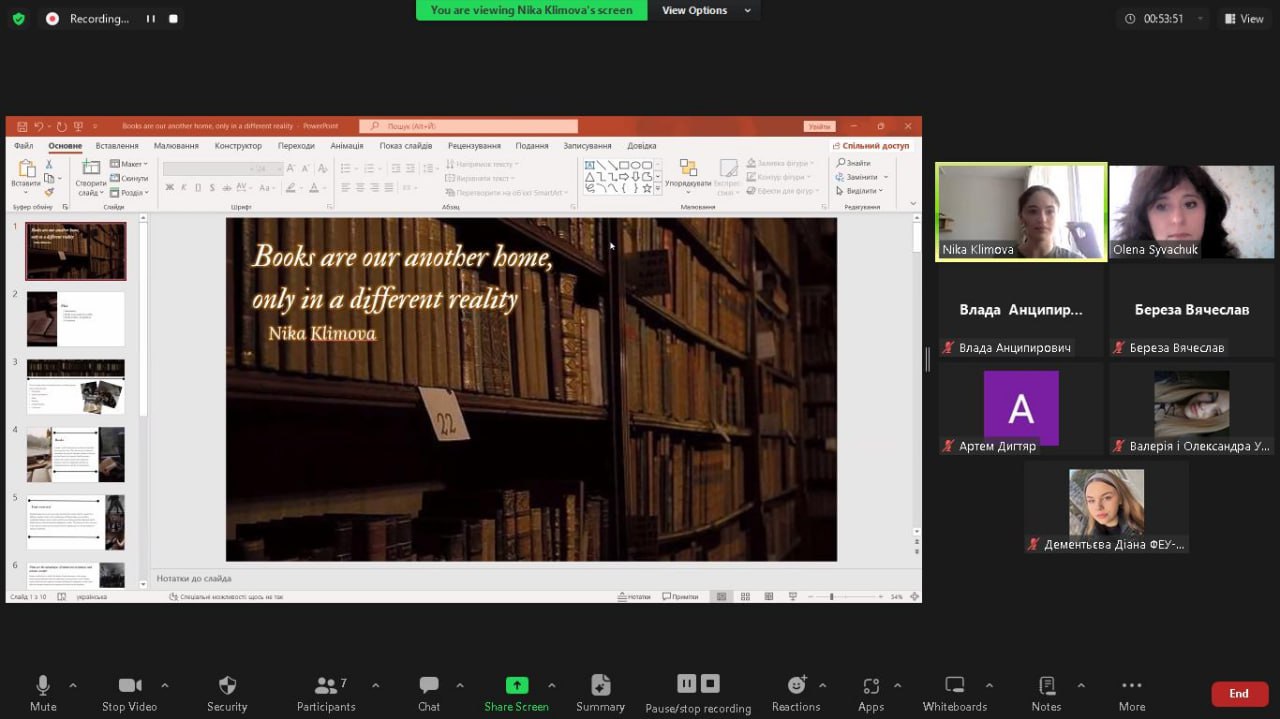Viewport: 1280px width, 719px height.
Task: Expand the View Options dropdown
Action: (x=705, y=10)
